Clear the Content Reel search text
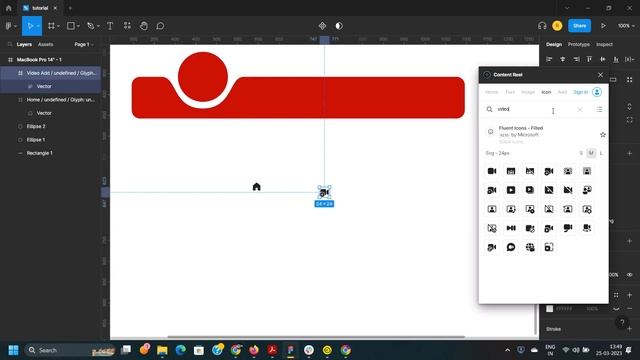This screenshot has width=640, height=360. pos(580,110)
